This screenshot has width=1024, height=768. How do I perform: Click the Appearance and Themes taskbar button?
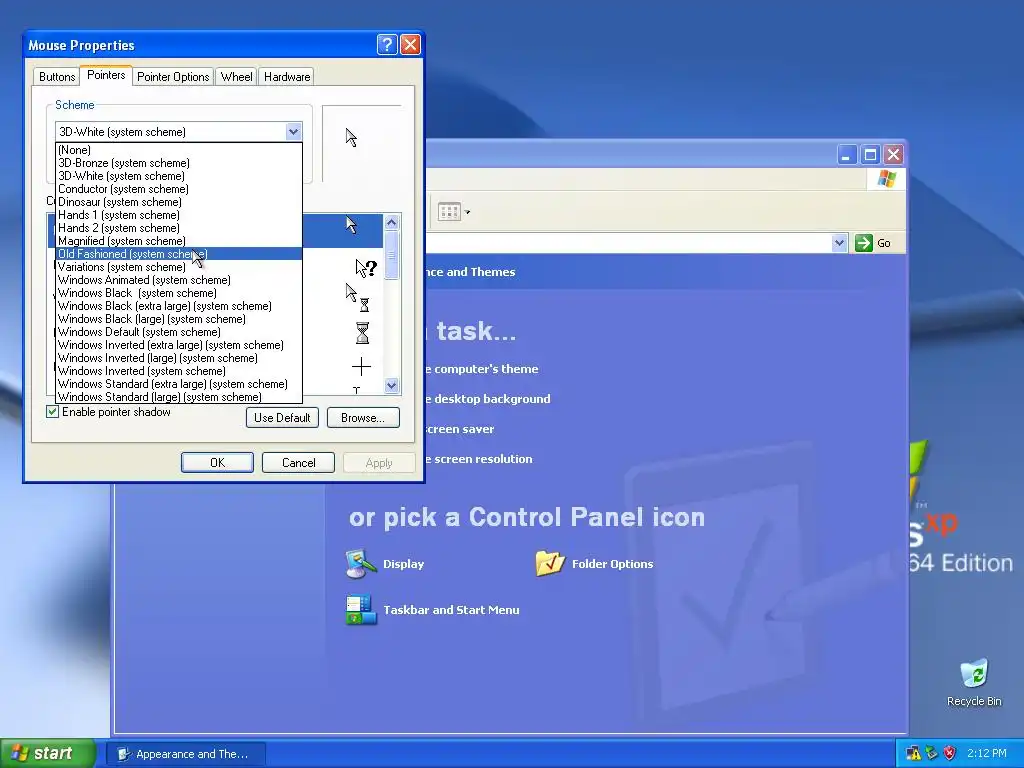[185, 754]
